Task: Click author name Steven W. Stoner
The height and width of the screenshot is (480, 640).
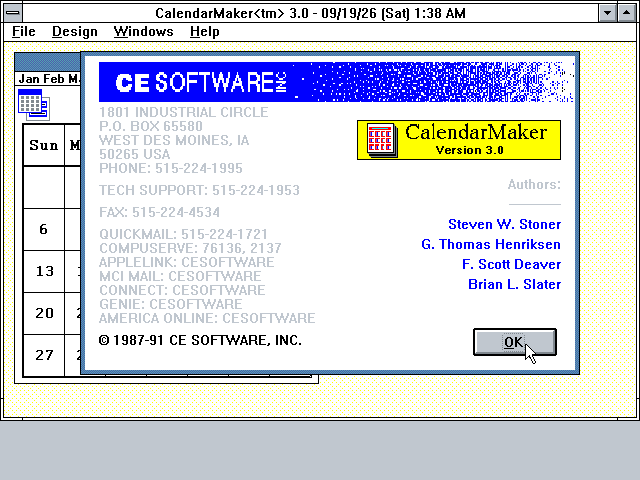Action: pyautogui.click(x=504, y=224)
